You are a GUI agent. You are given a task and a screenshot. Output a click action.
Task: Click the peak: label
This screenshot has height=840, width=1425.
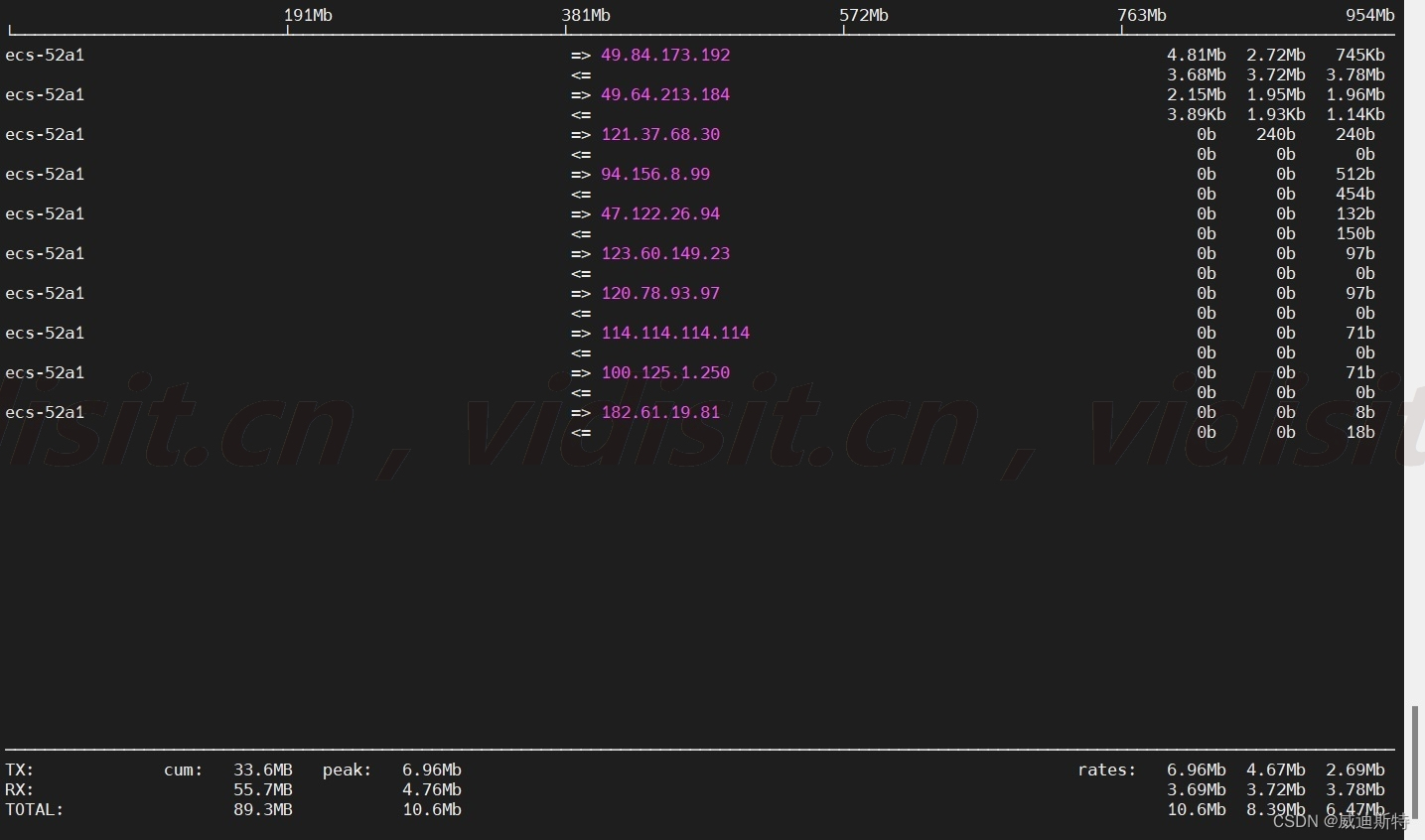click(348, 770)
